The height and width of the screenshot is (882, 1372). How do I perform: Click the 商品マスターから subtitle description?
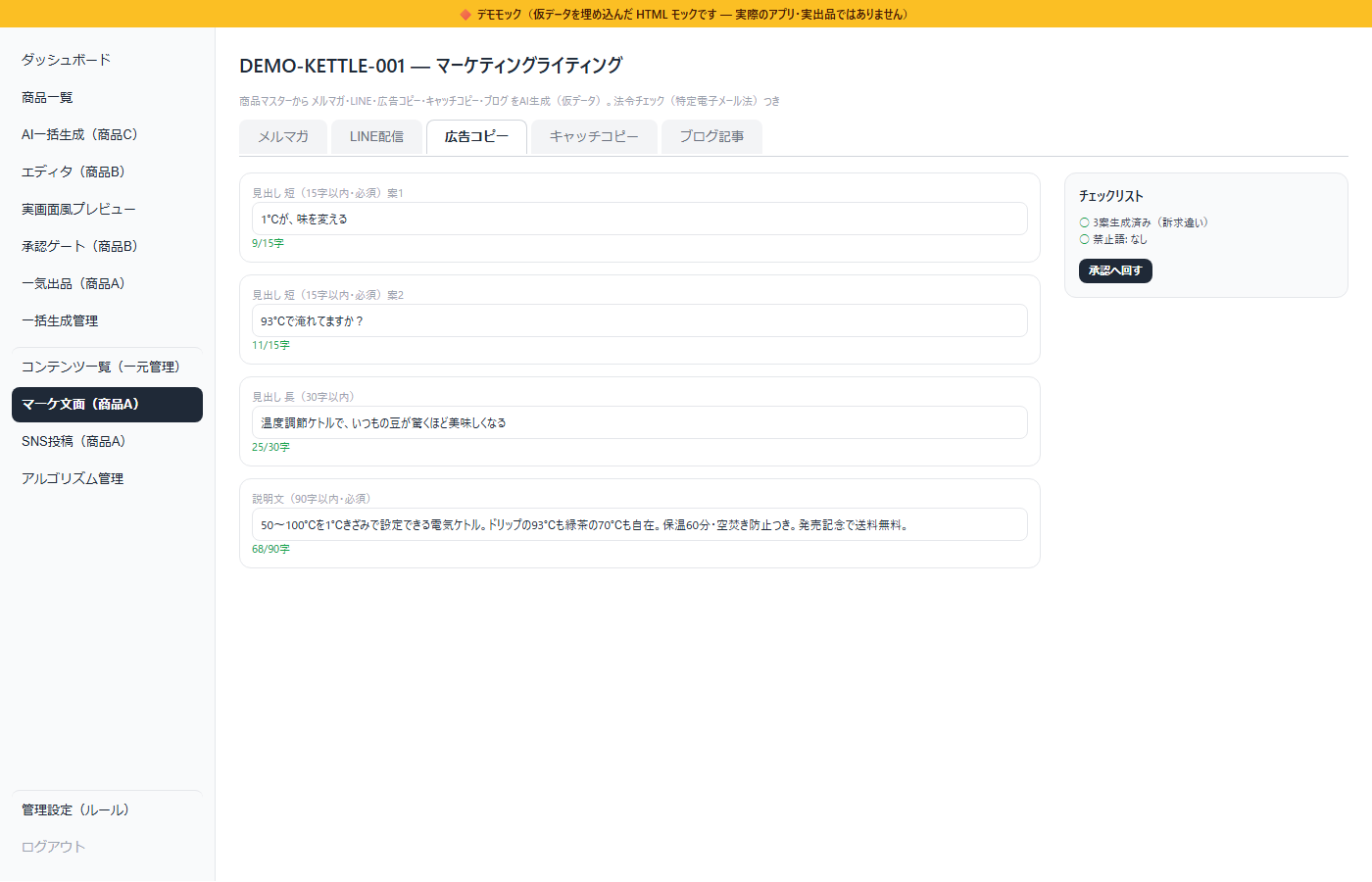510,101
